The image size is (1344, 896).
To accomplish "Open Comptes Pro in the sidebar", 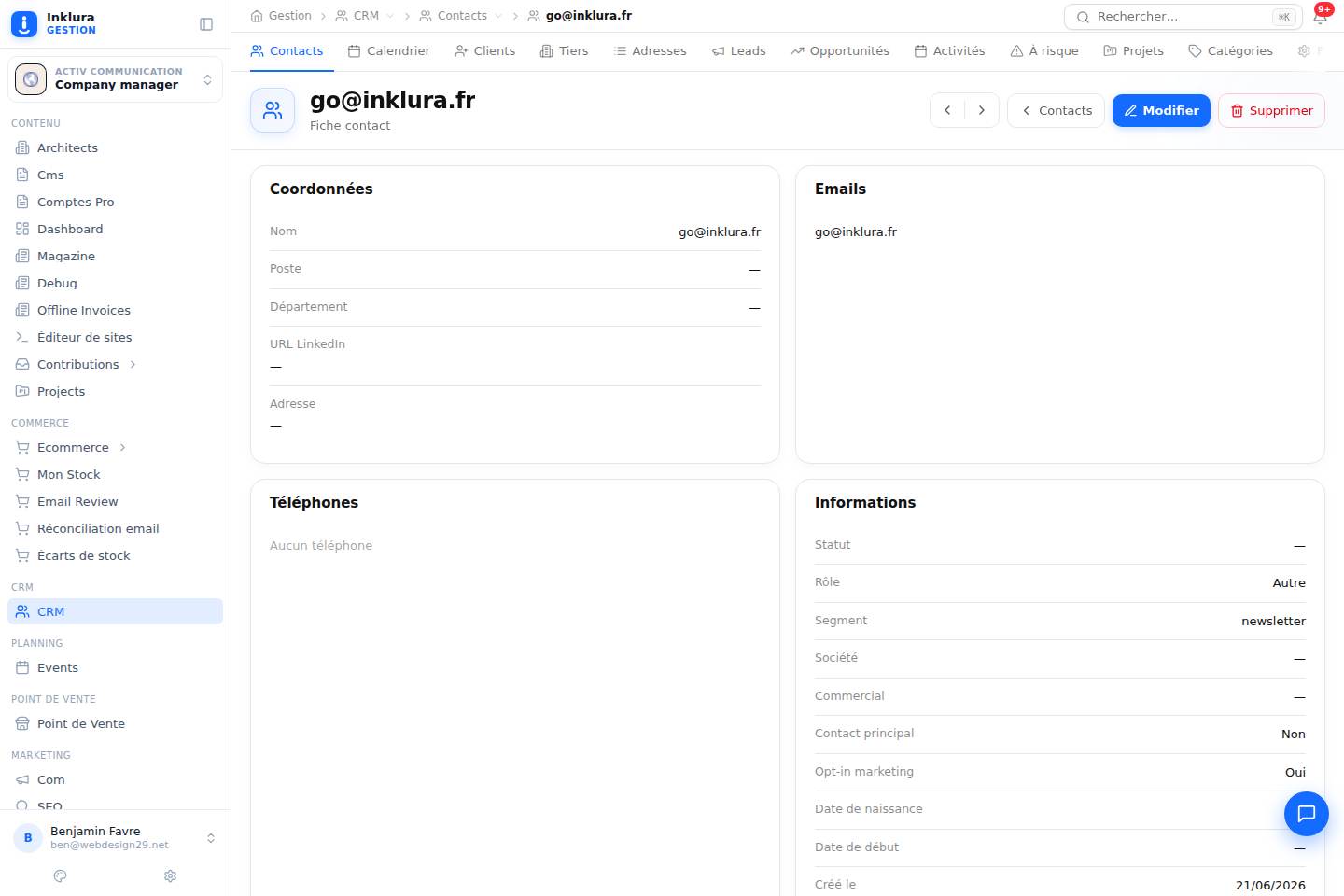I will [x=115, y=202].
